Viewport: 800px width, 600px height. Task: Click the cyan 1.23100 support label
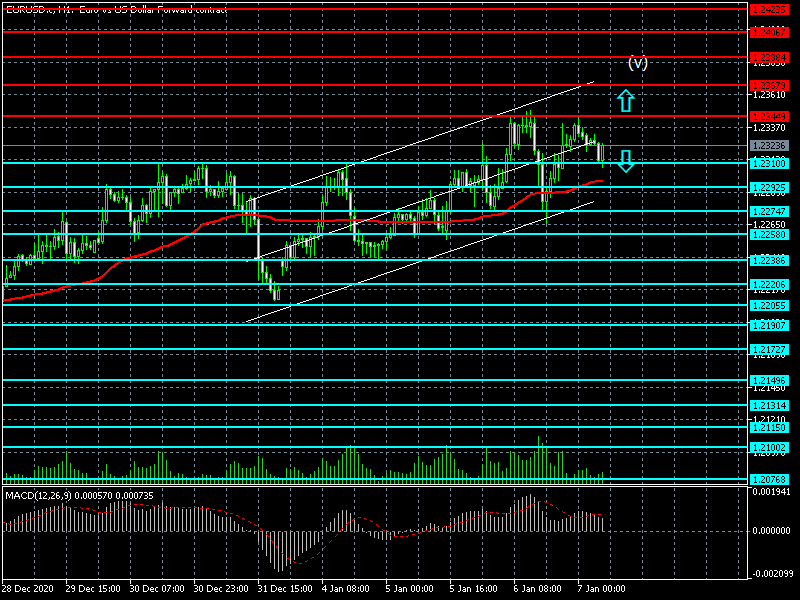tap(768, 163)
